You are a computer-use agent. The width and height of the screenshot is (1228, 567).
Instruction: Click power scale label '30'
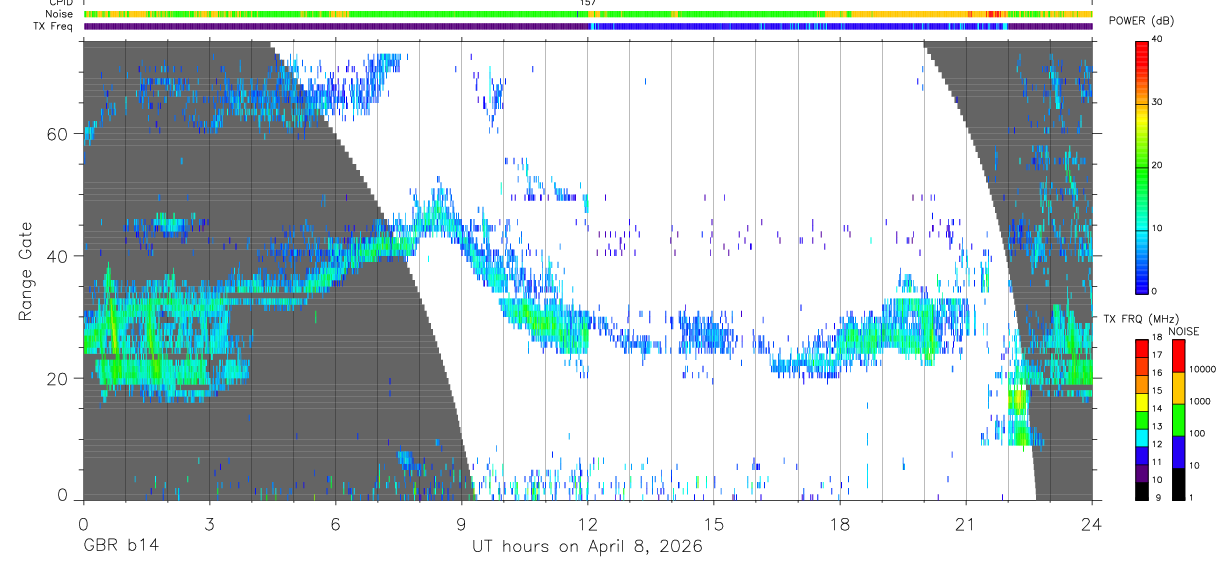1158,103
